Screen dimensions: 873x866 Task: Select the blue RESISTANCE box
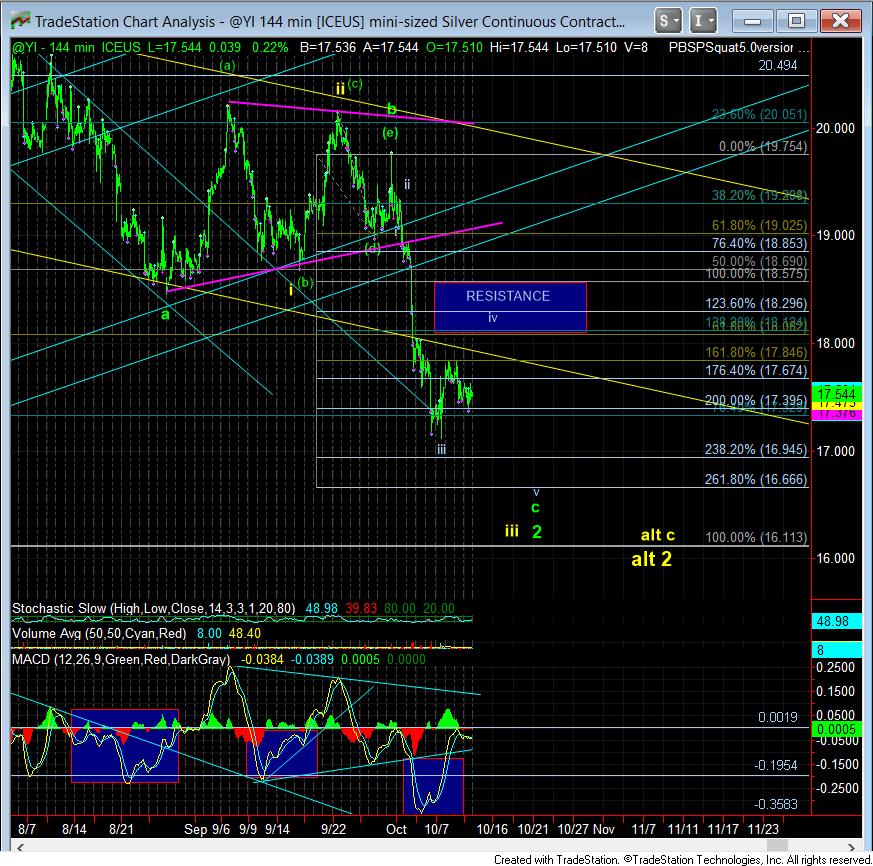509,306
